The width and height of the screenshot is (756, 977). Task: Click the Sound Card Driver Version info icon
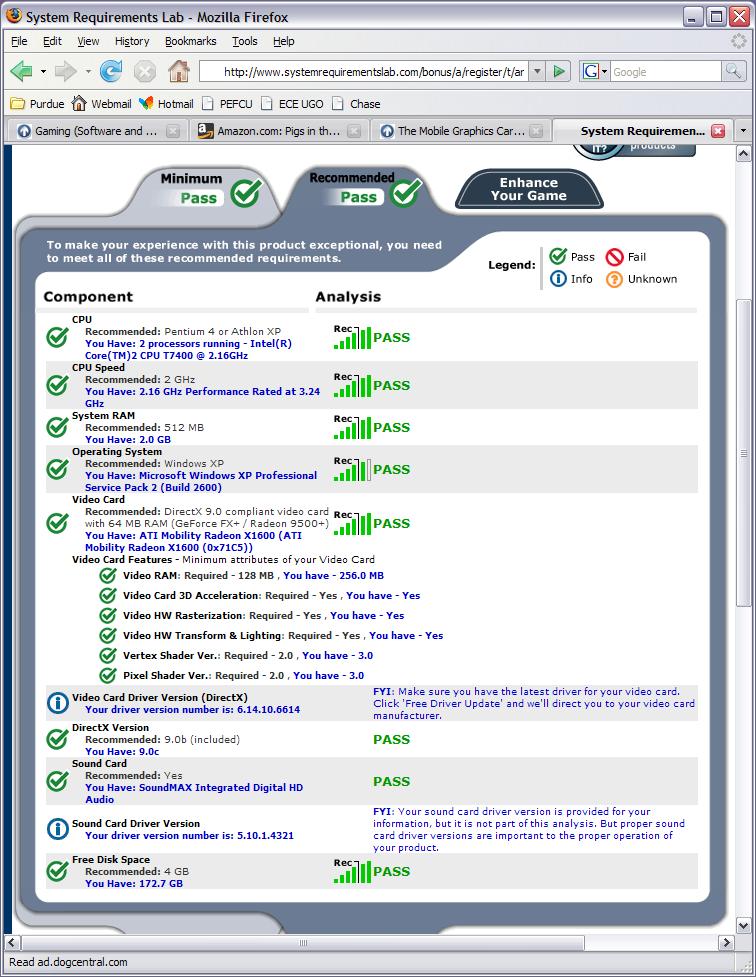(58, 829)
